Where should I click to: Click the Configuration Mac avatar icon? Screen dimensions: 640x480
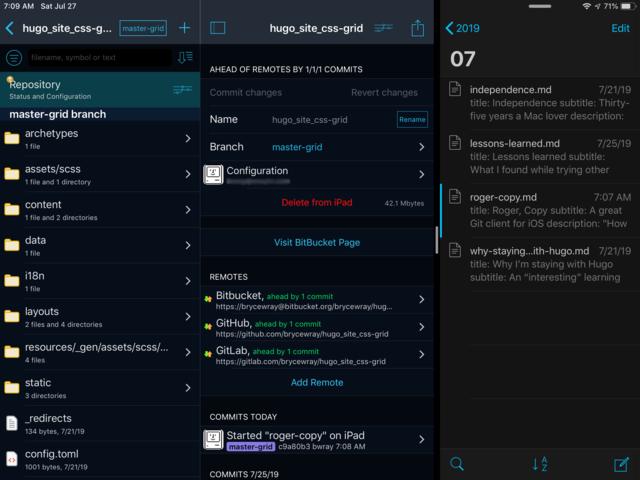coord(213,175)
